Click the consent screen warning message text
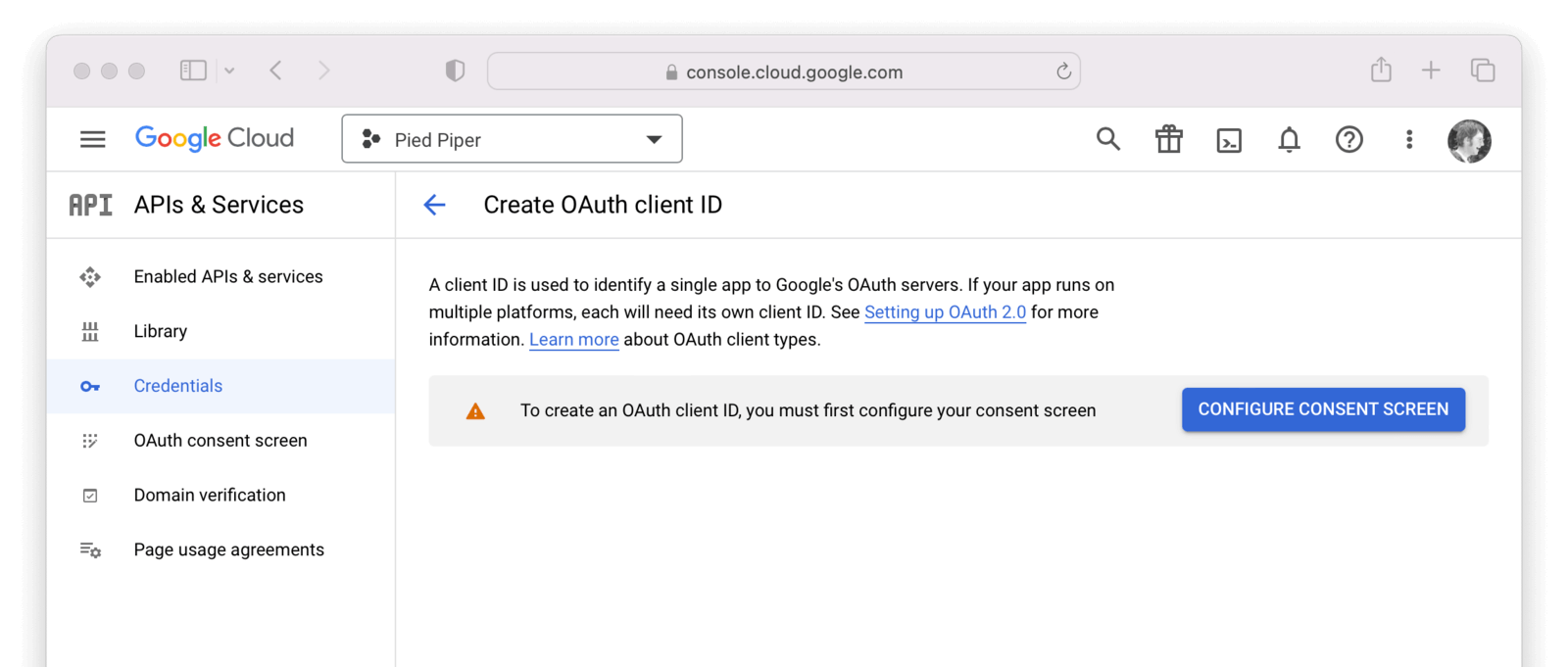This screenshot has width=1568, height=667. [808, 411]
